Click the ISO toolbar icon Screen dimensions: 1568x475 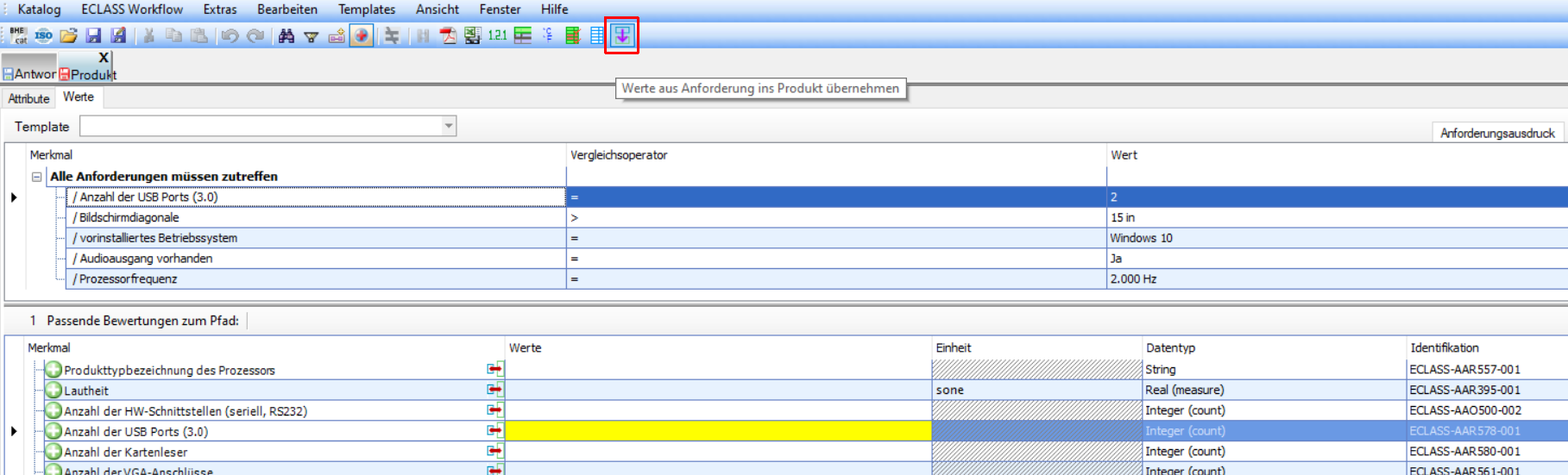[43, 35]
